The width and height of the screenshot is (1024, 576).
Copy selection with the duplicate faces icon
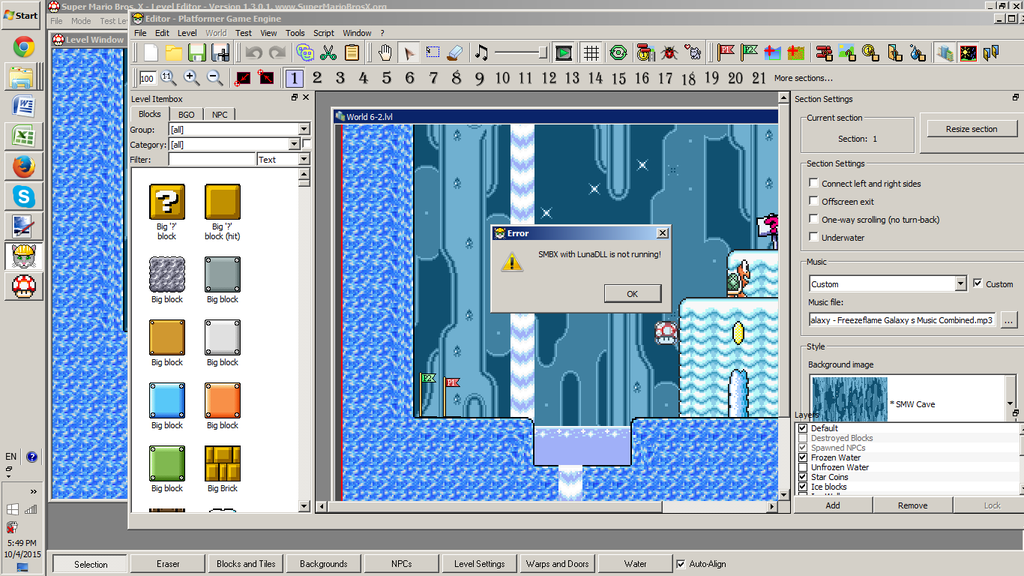click(x=304, y=53)
